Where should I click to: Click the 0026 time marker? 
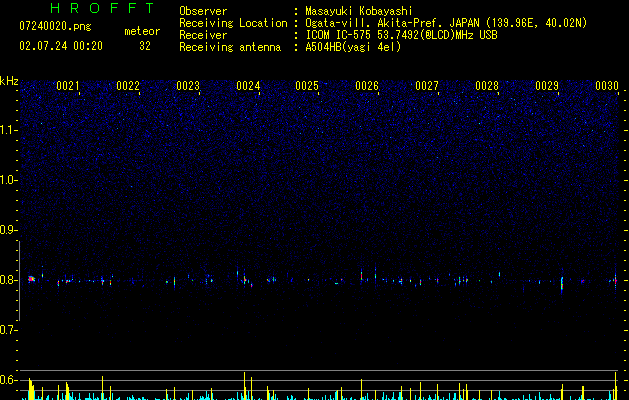[x=367, y=86]
